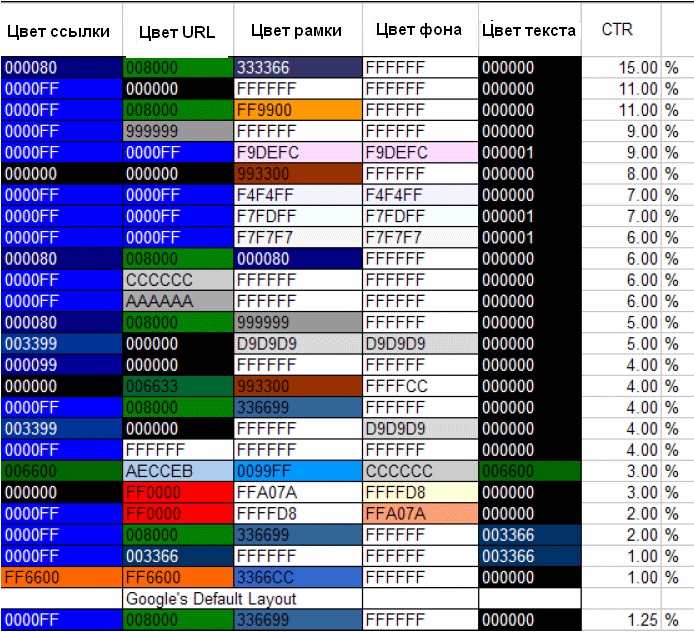Click the CTR column header

pyautogui.click(x=616, y=30)
